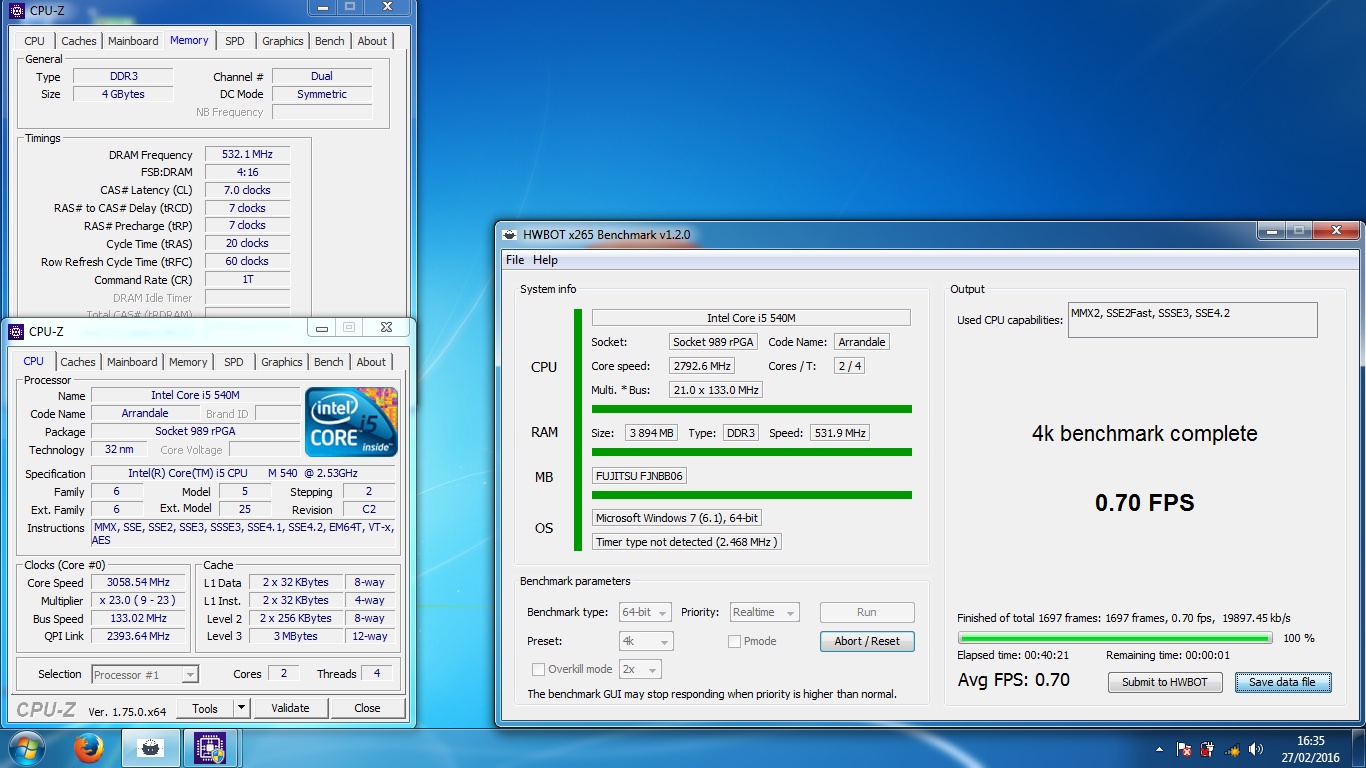Click CPU-Z icon in Processor window titlebar
The height and width of the screenshot is (768, 1366).
click(16, 331)
